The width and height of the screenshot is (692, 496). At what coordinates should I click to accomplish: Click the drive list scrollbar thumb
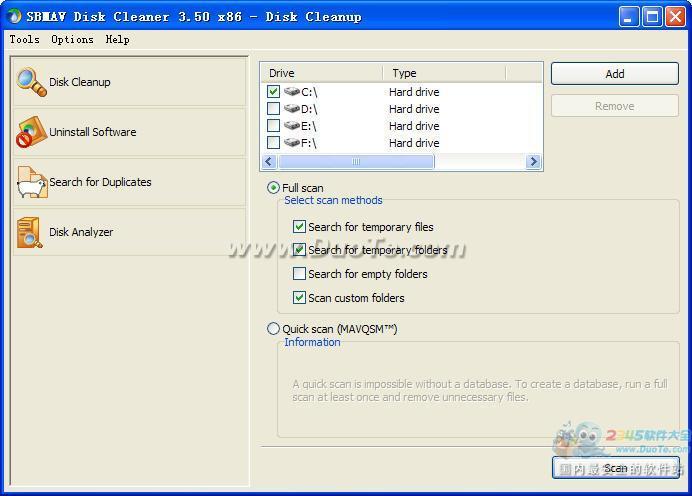356,162
